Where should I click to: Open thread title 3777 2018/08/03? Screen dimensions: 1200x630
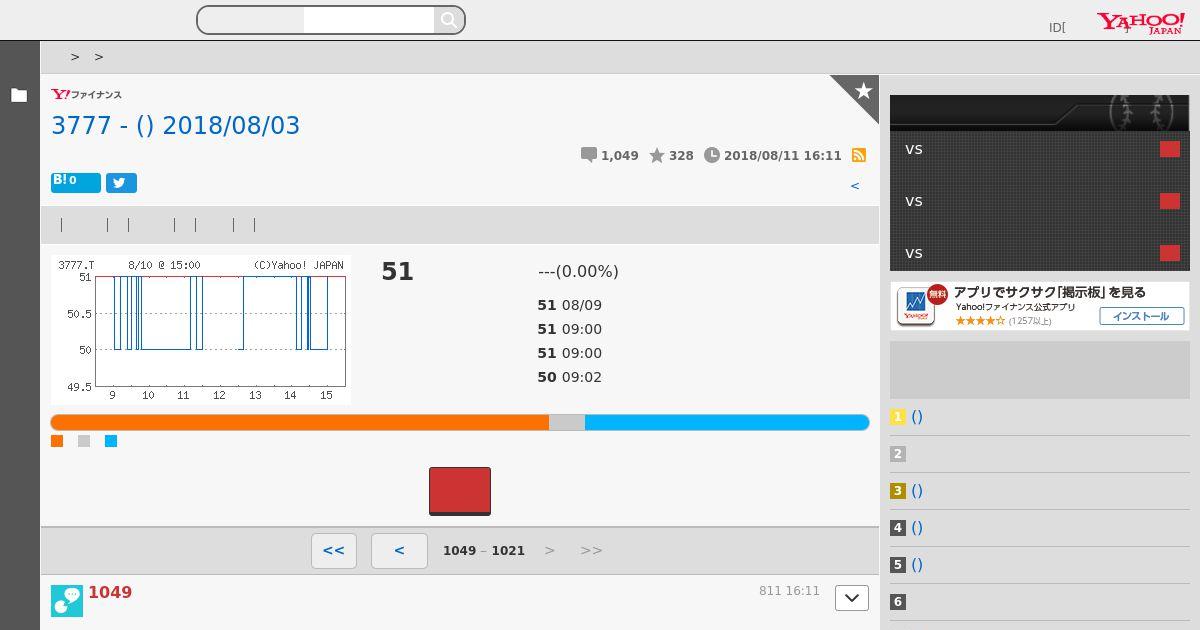[x=175, y=125]
